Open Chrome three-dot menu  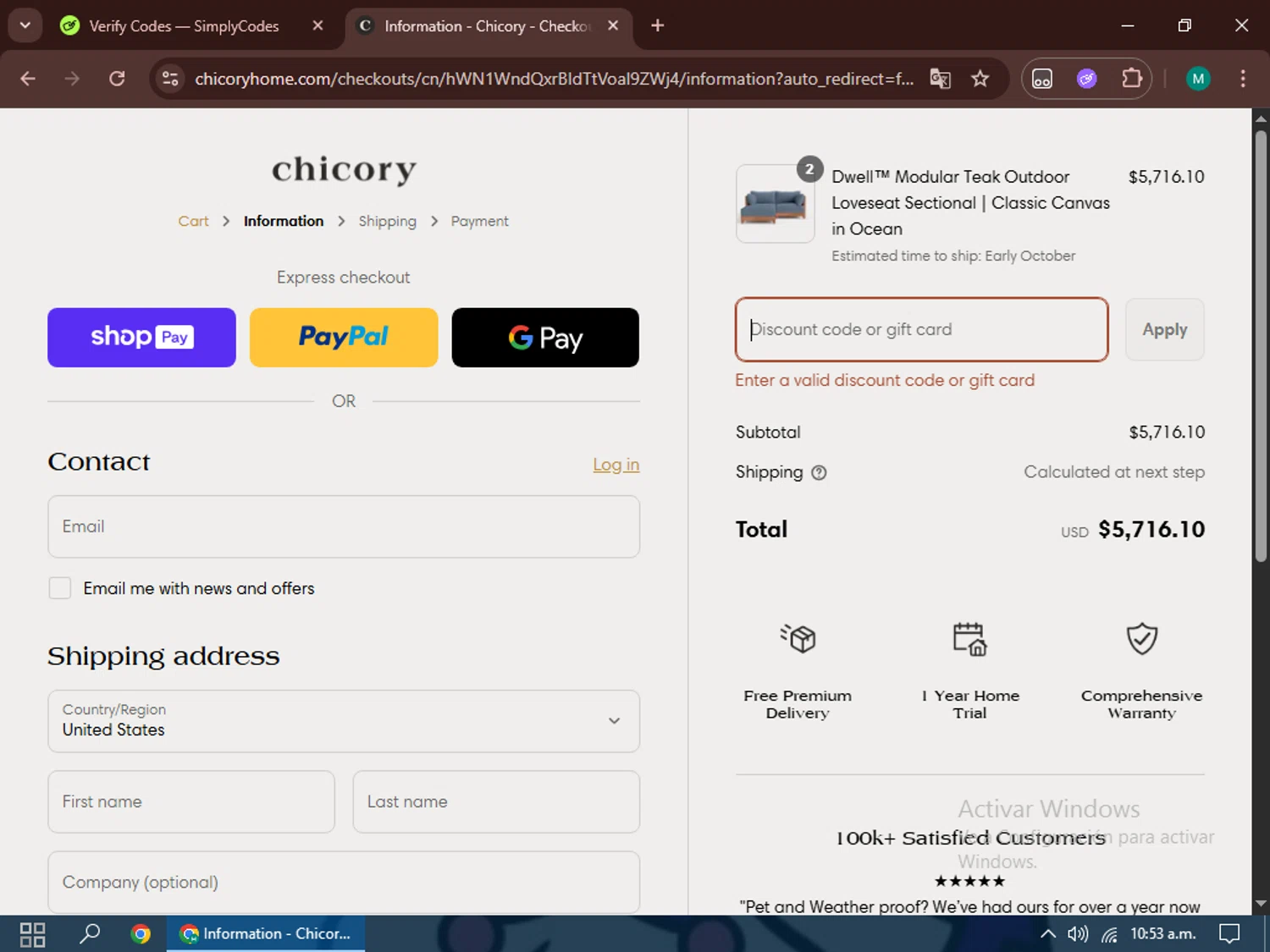click(1242, 79)
